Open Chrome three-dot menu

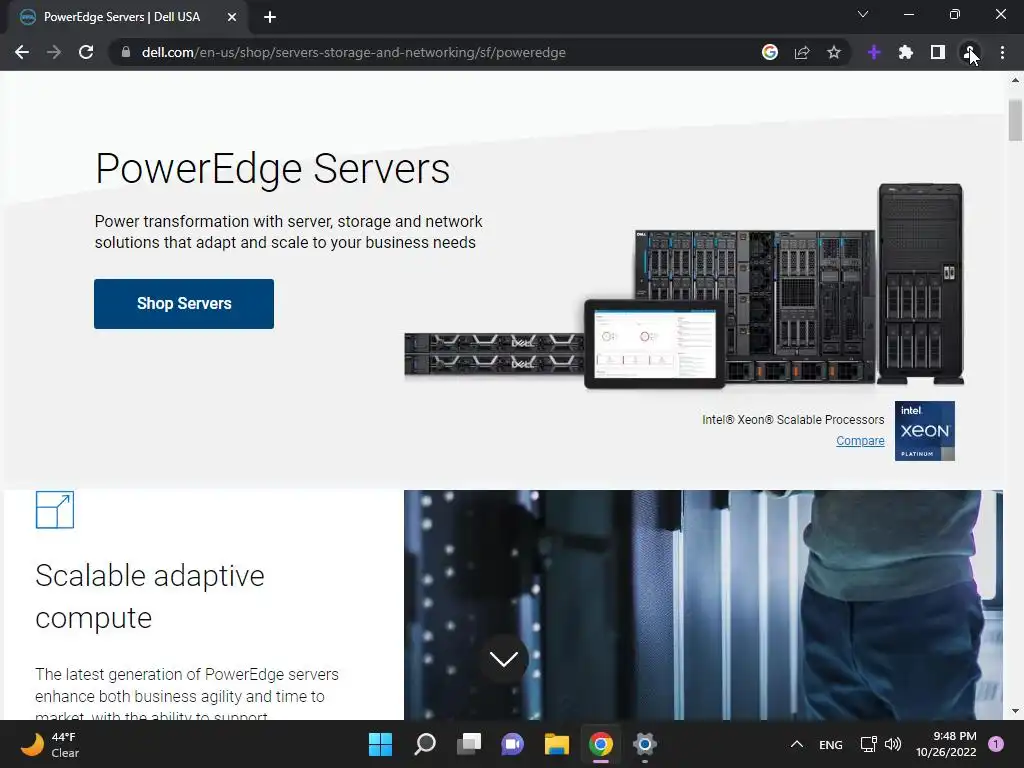1002,52
